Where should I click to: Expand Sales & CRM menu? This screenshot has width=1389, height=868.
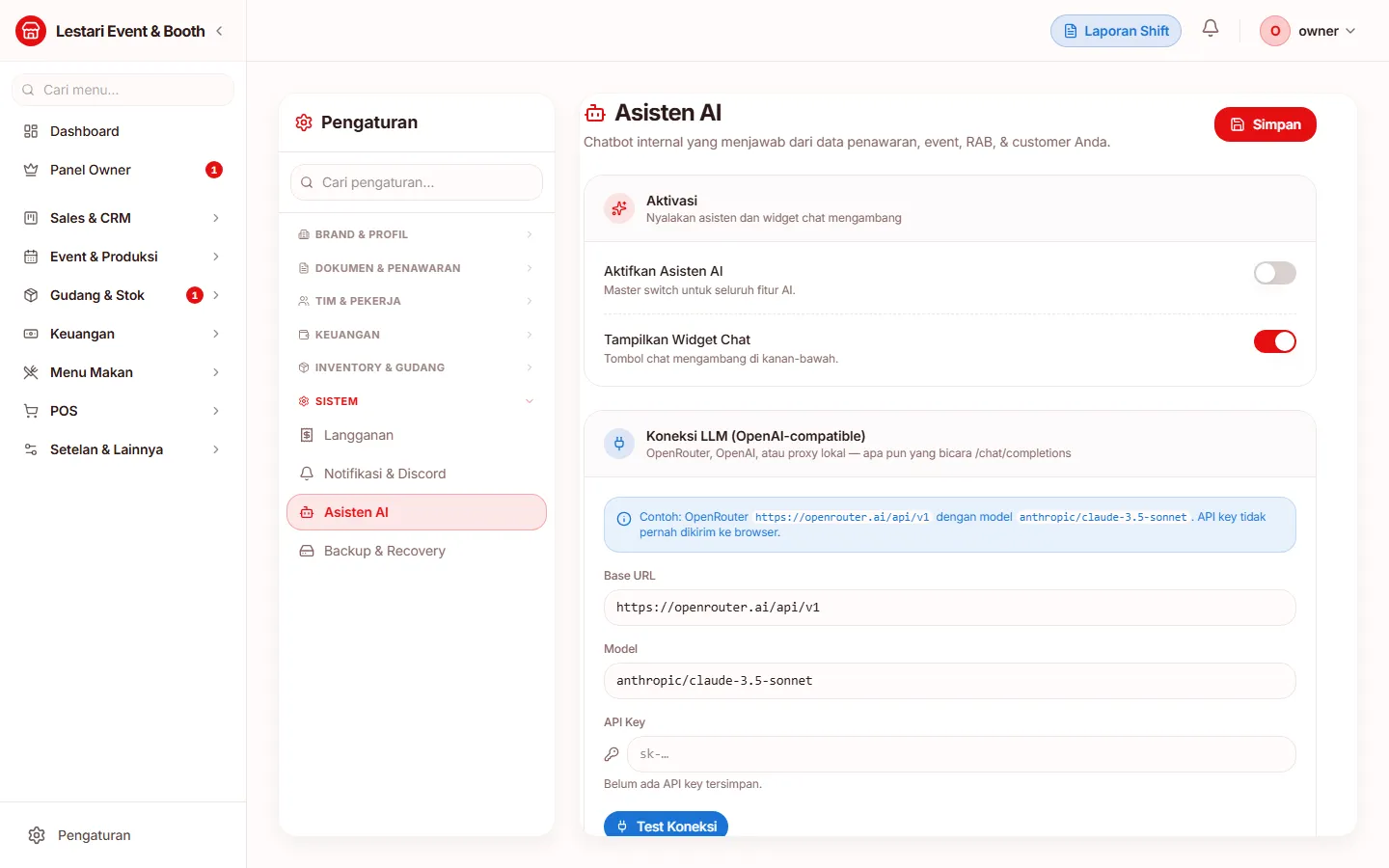(123, 218)
